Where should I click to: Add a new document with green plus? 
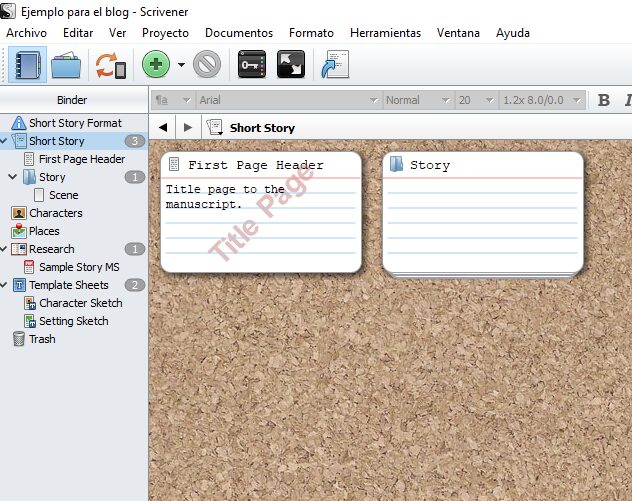coord(156,64)
